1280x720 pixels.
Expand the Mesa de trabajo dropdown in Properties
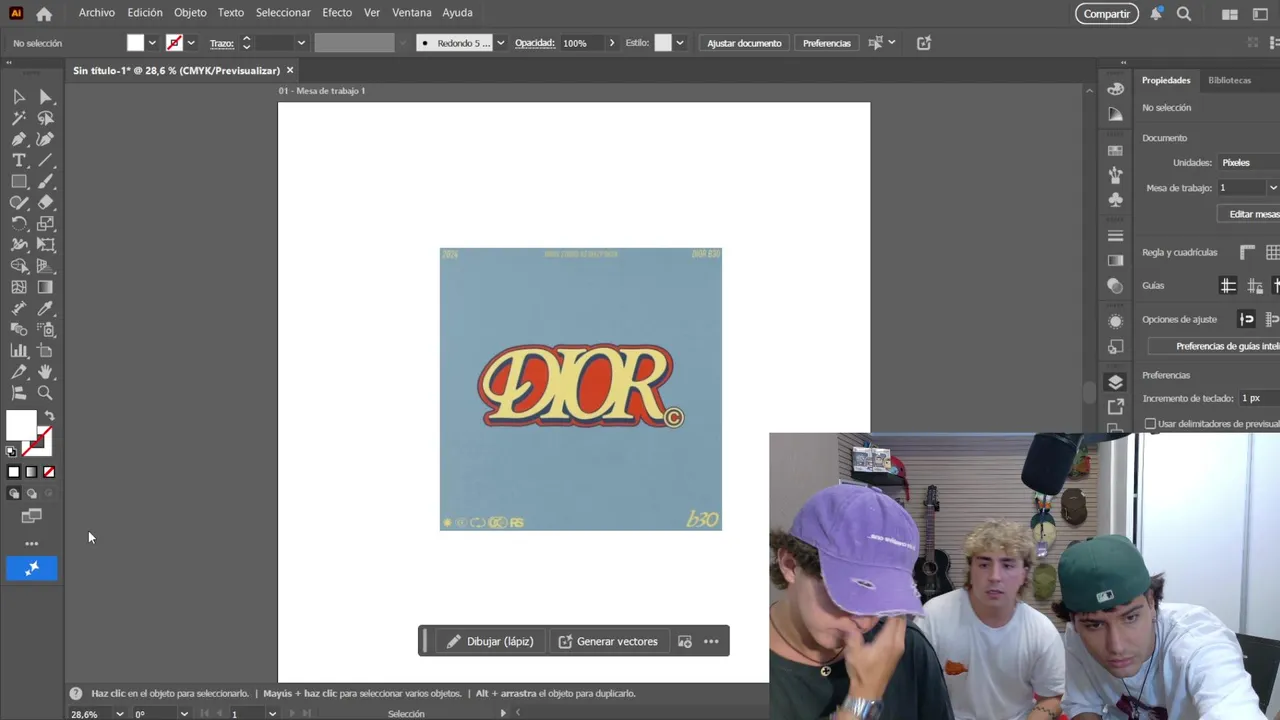1272,188
